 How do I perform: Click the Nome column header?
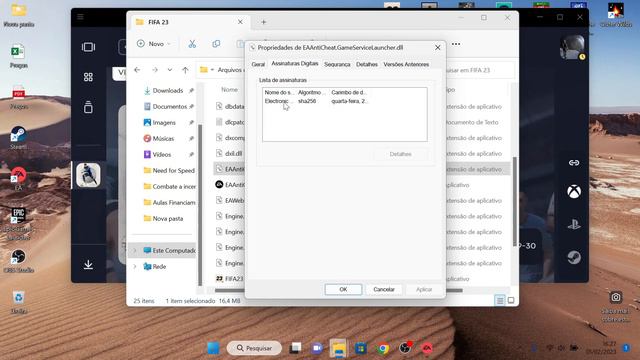pyautogui.click(x=229, y=89)
